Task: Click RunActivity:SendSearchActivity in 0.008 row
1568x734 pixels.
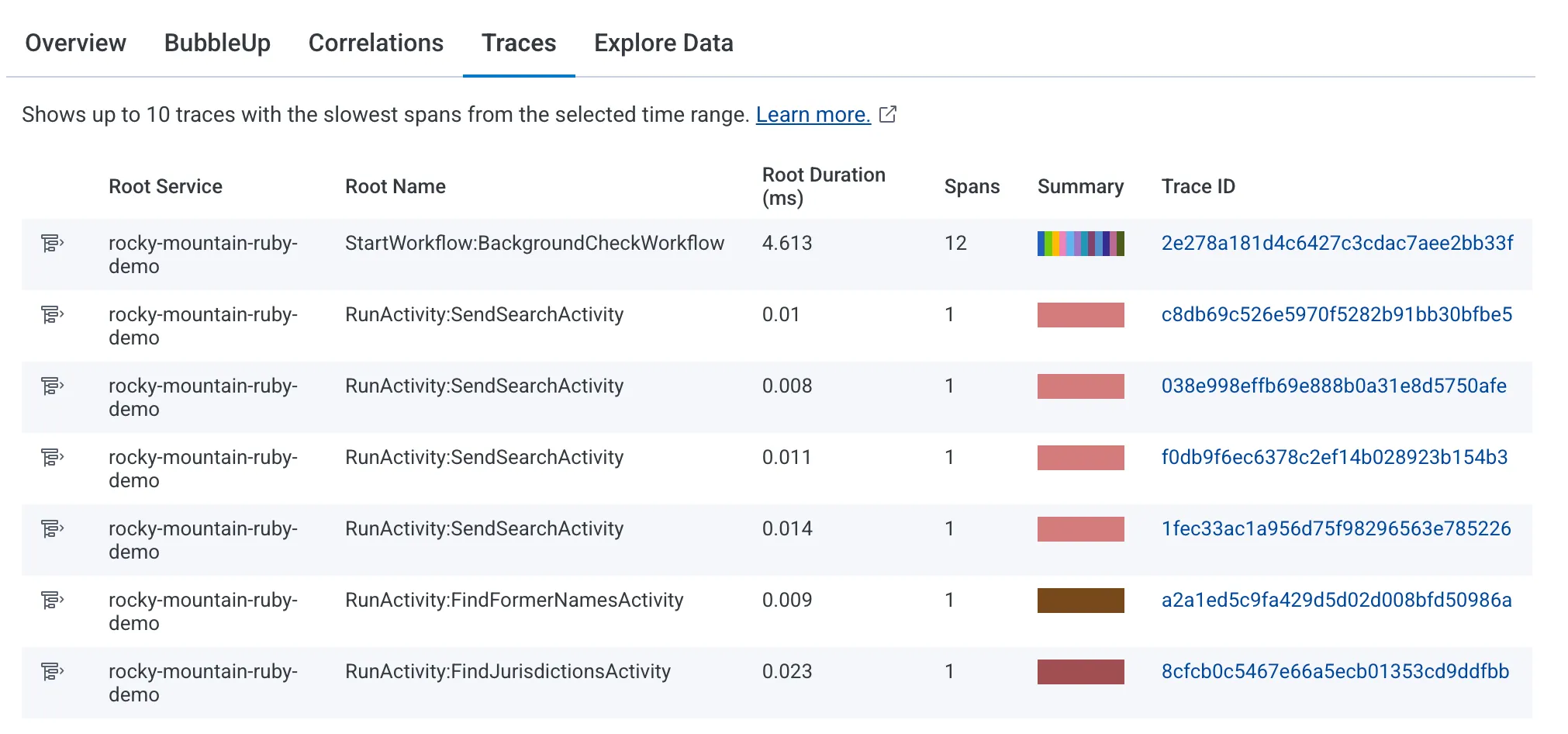Action: tap(484, 386)
